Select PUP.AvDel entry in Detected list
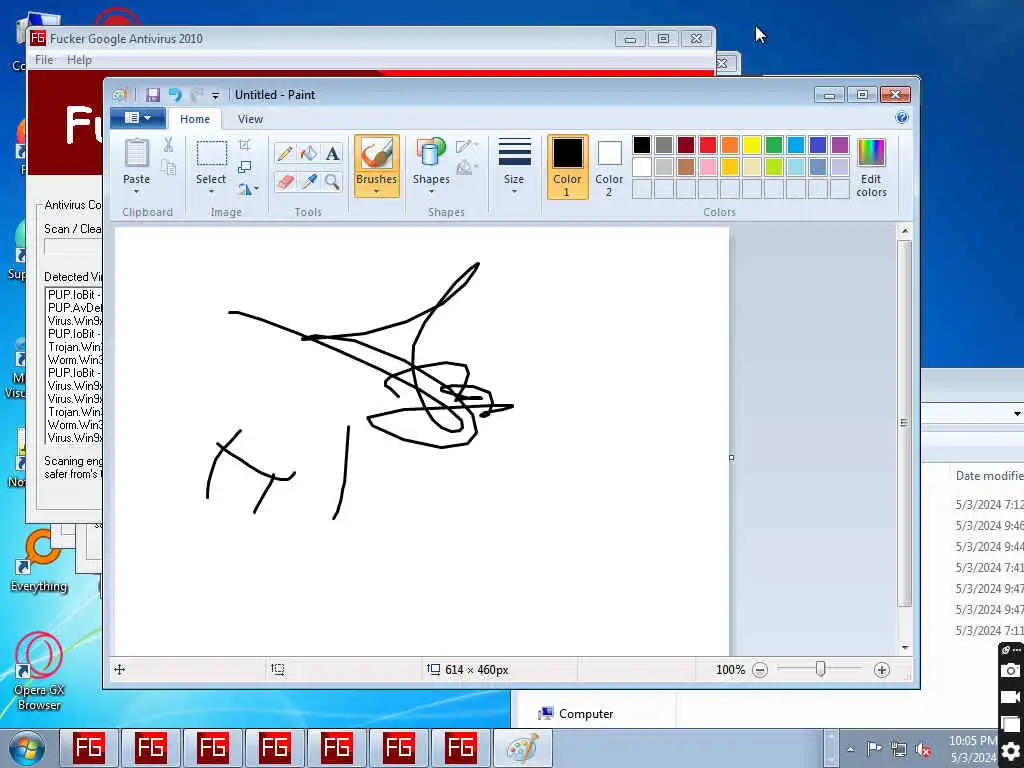 (x=74, y=308)
